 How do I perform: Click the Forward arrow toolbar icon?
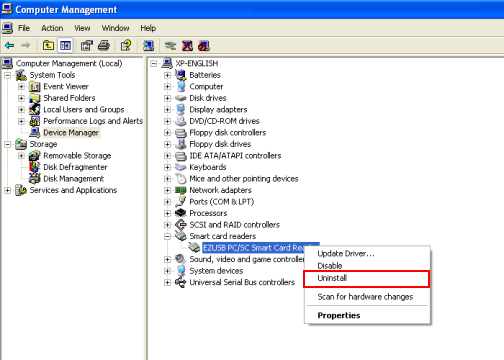tap(26, 45)
